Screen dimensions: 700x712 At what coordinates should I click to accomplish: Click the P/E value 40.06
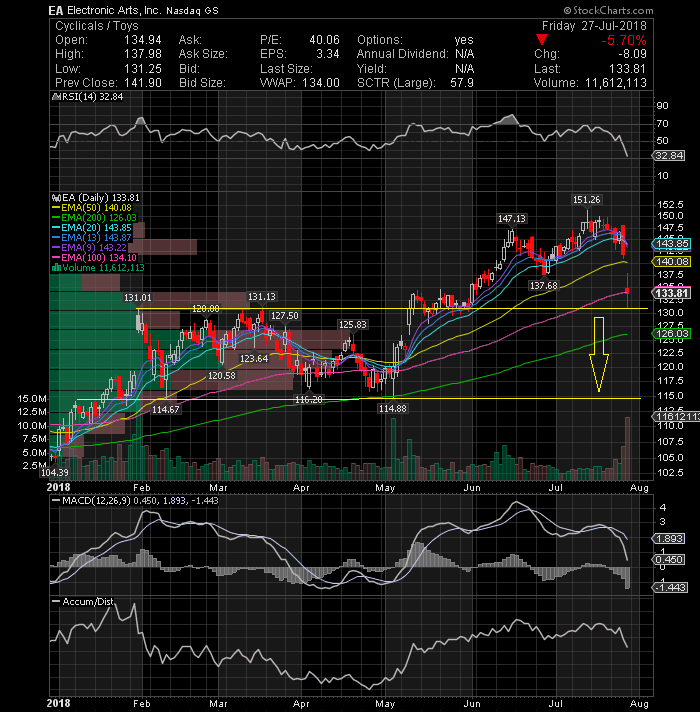point(324,40)
